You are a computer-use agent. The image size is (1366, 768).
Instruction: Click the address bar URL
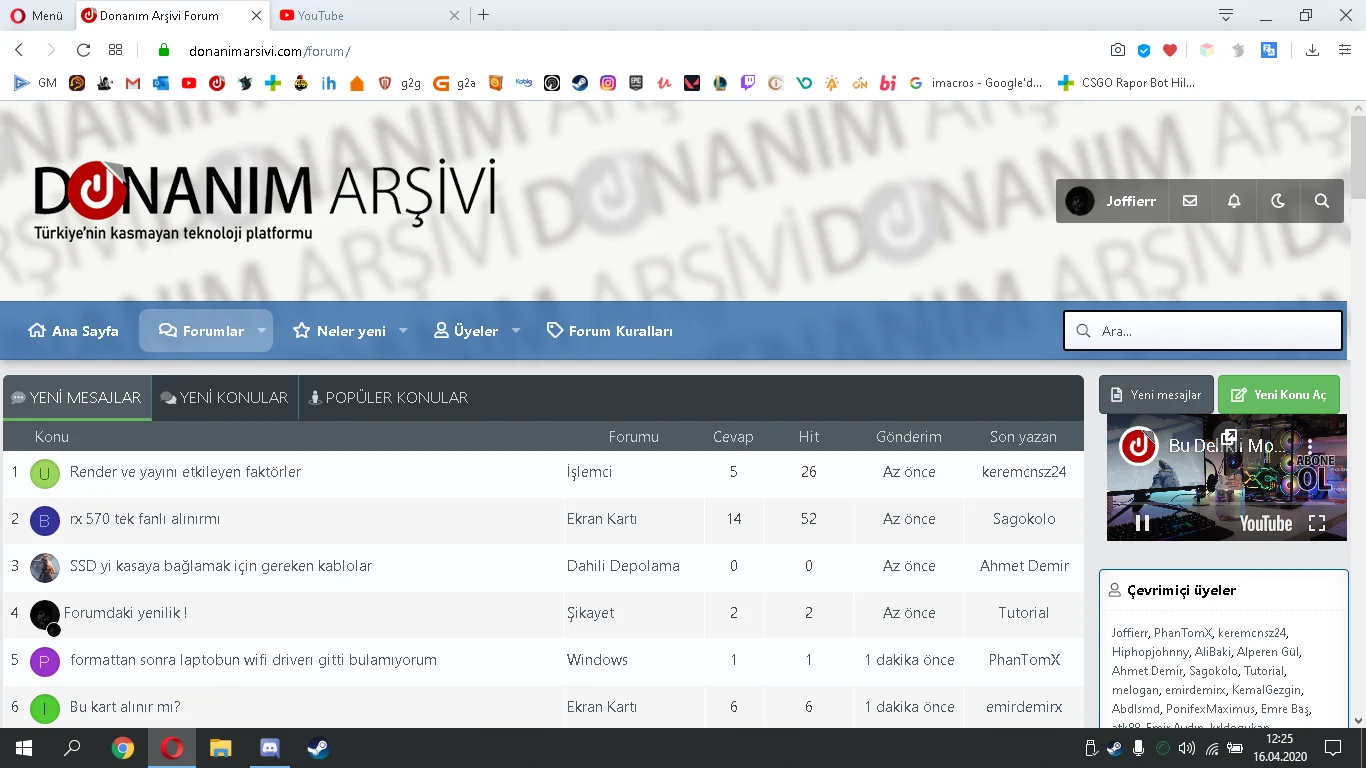click(x=270, y=51)
